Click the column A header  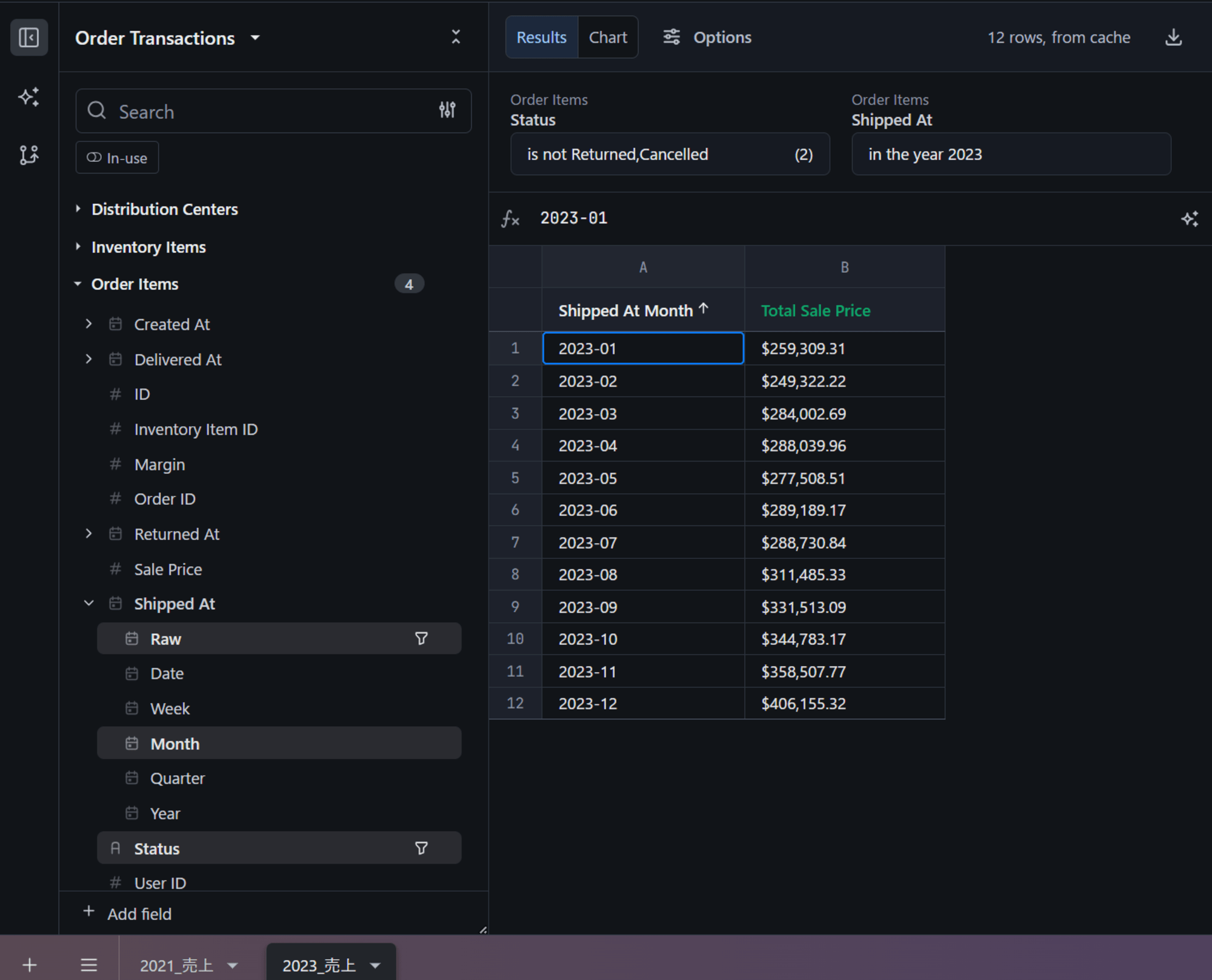(x=643, y=267)
